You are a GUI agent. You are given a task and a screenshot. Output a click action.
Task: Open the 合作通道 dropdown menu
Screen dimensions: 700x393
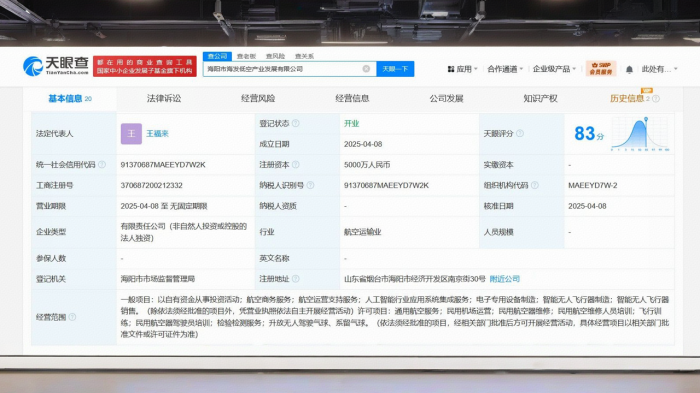[x=505, y=69]
